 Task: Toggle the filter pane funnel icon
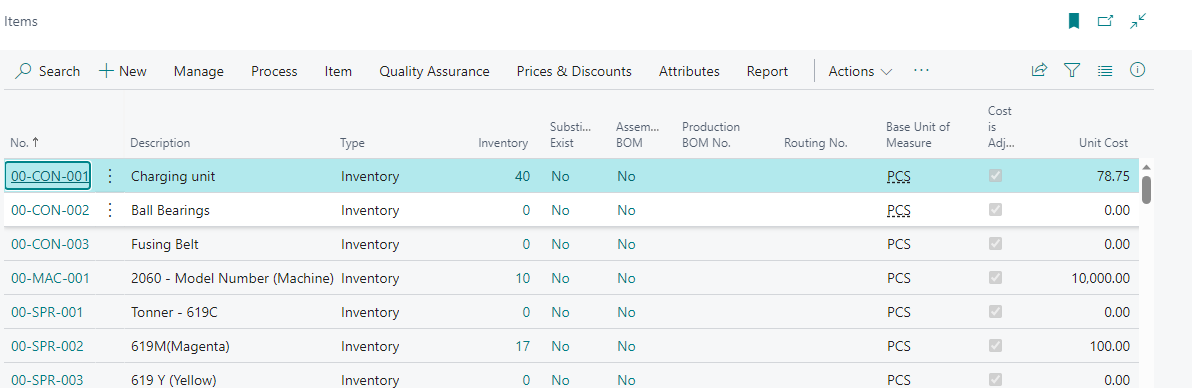(1072, 70)
